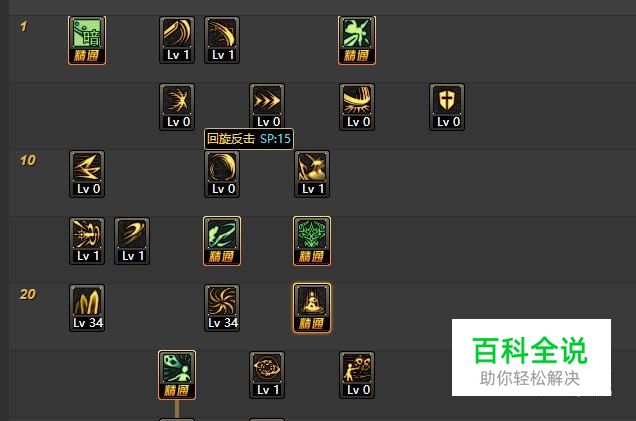Click the mastered green splash skill in row one
The image size is (636, 421).
click(357, 40)
